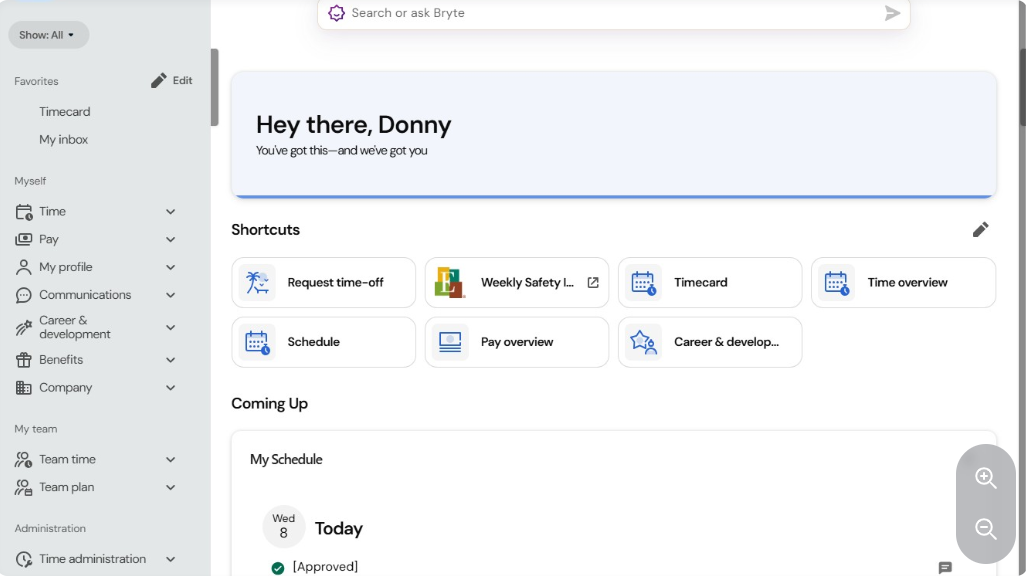The image size is (1026, 578).
Task: Click the My profile person icon
Action: [x=24, y=267]
